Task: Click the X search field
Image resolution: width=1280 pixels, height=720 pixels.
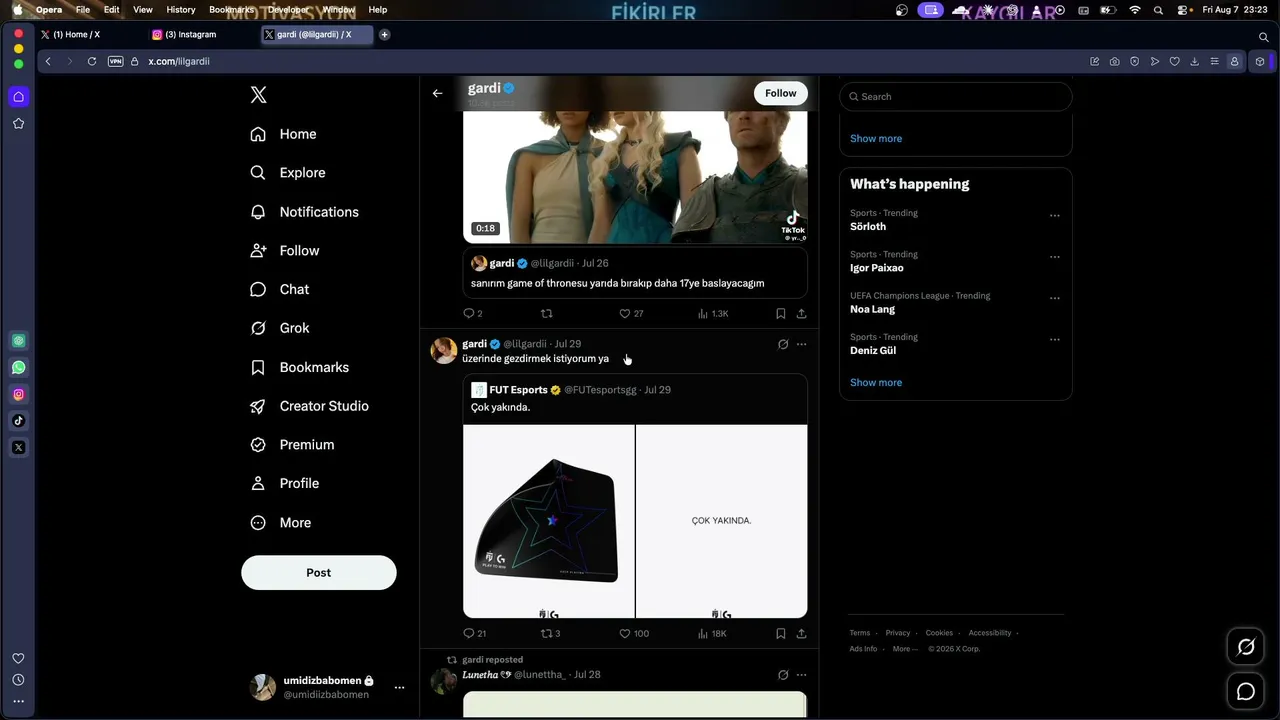Action: coord(956,97)
